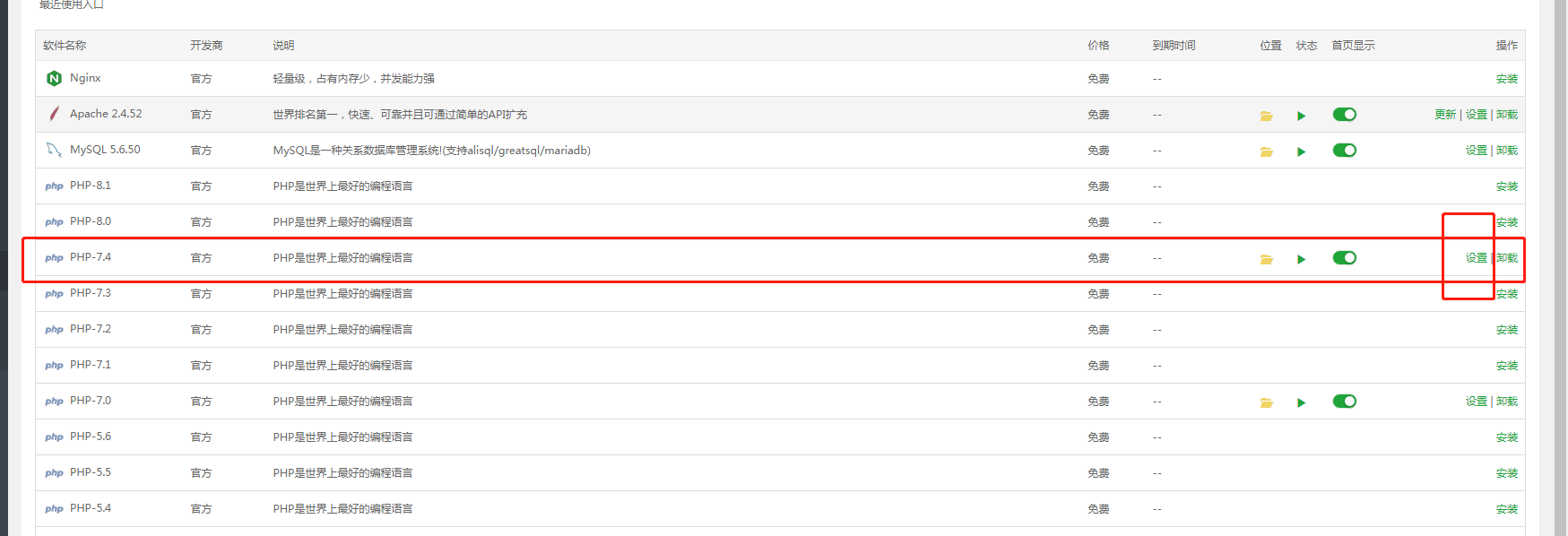This screenshot has height=536, width=1568.
Task: Click the 价格 column header
Action: click(x=1098, y=46)
